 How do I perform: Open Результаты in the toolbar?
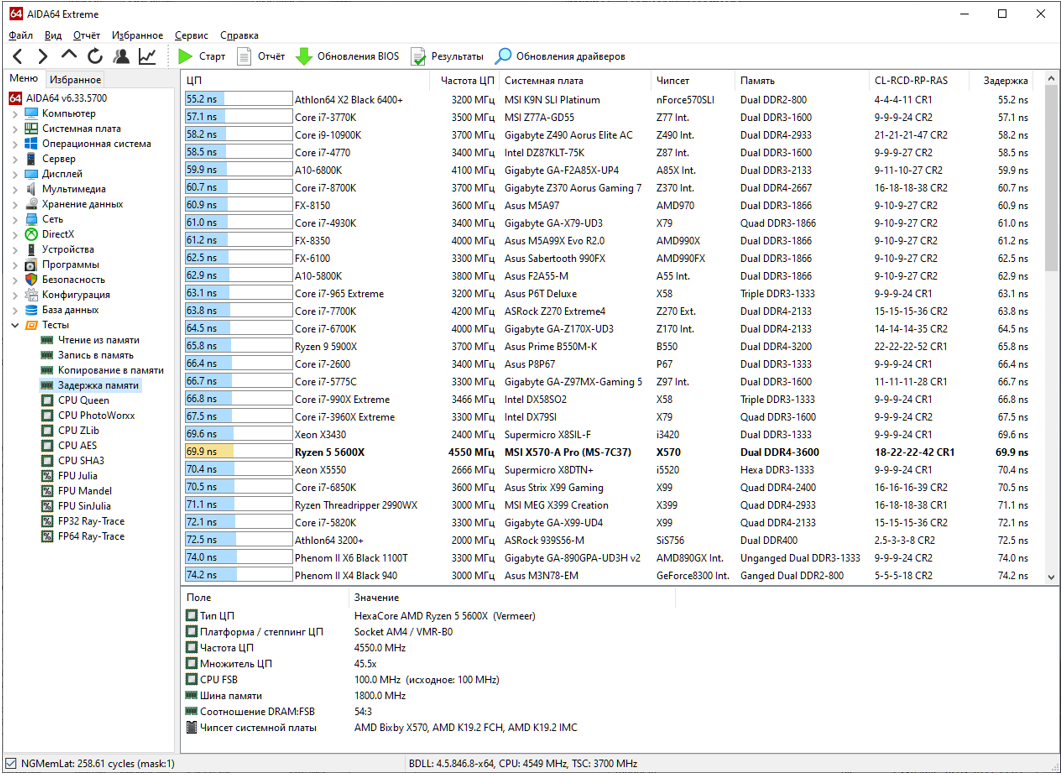(x=447, y=56)
